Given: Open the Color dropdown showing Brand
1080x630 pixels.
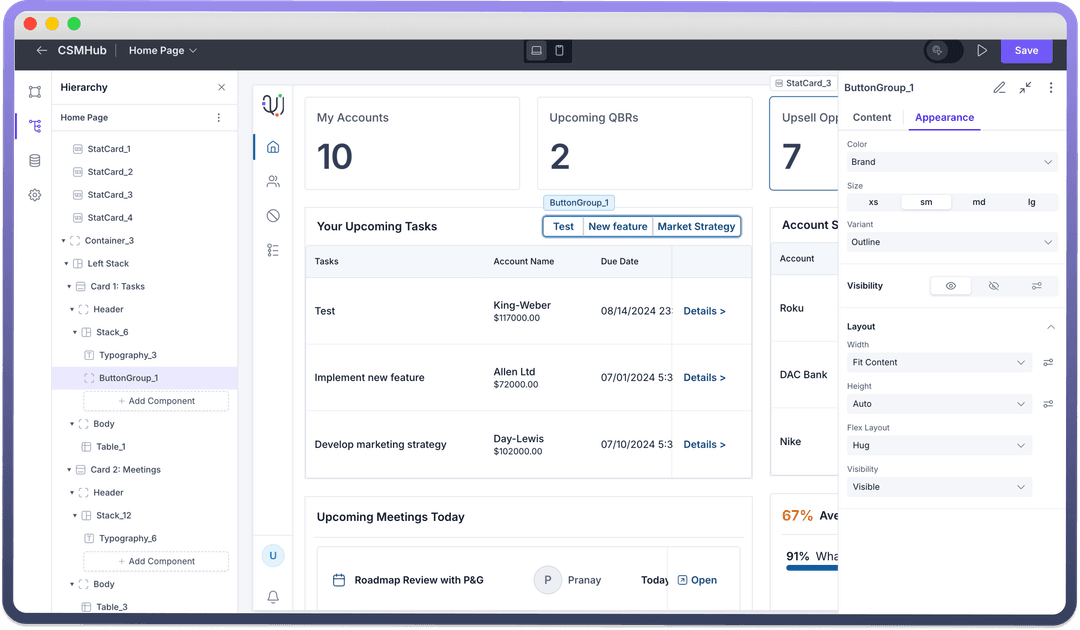Looking at the screenshot, I should 952,162.
